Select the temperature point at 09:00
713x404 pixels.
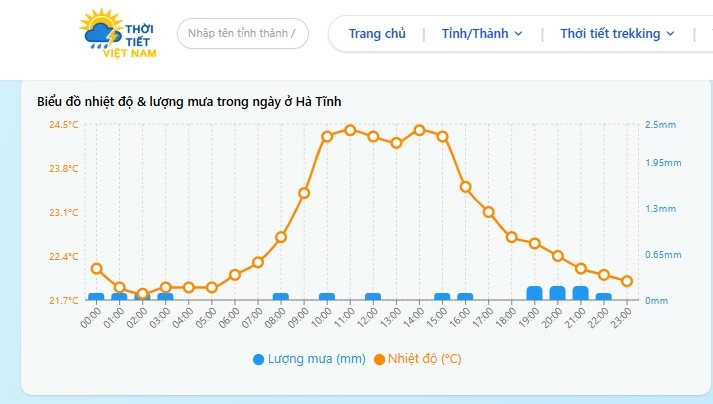click(304, 193)
